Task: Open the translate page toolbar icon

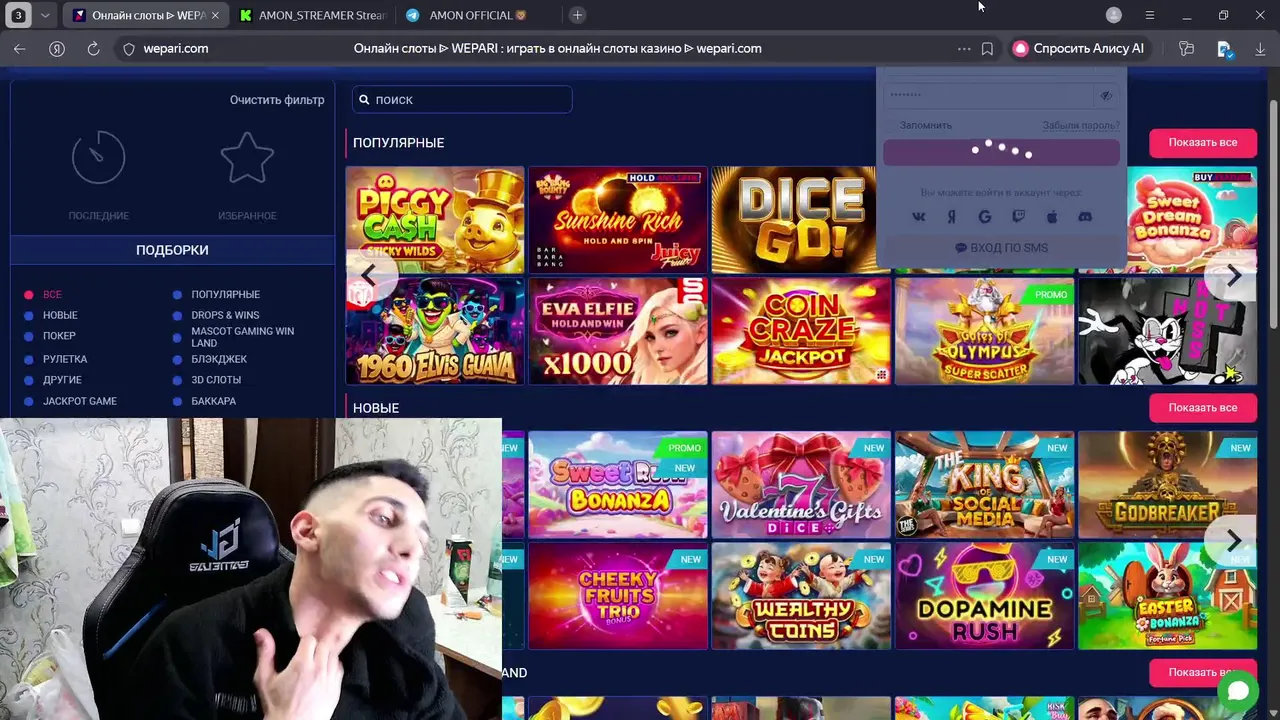Action: (1224, 48)
